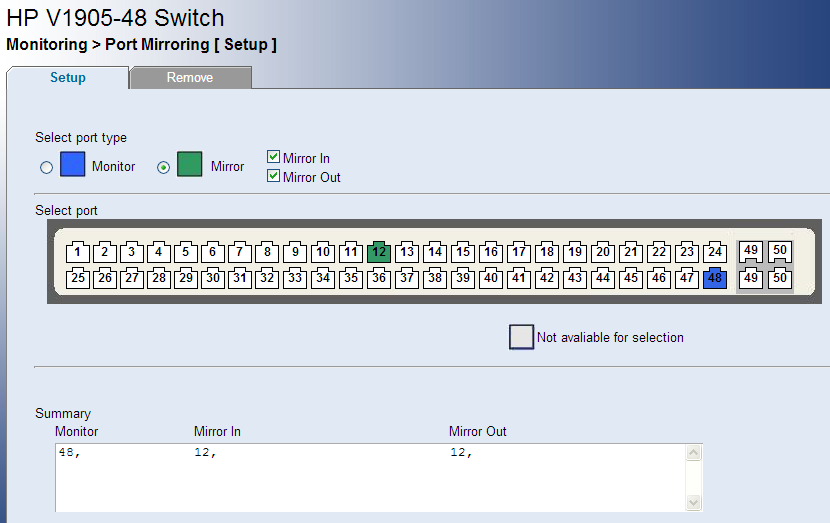Select port 34 icon
The width and height of the screenshot is (830, 523).
pyautogui.click(x=323, y=278)
